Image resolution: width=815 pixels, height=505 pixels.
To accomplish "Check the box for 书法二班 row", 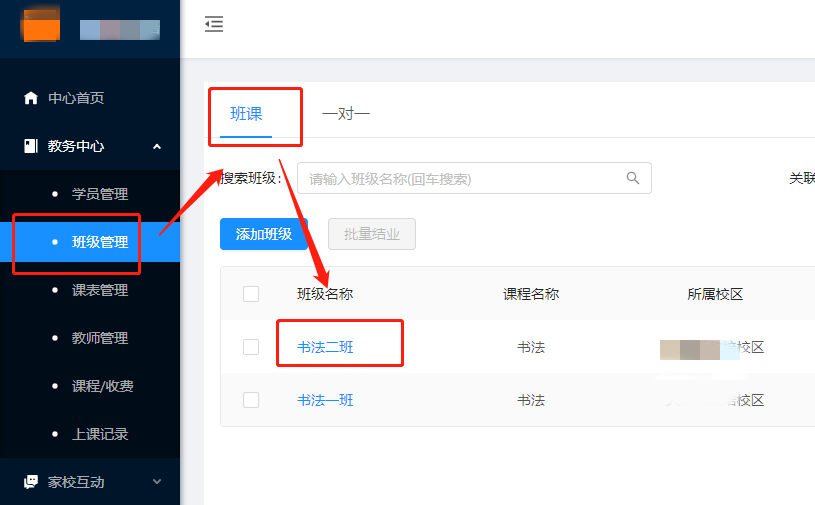I will tap(251, 347).
